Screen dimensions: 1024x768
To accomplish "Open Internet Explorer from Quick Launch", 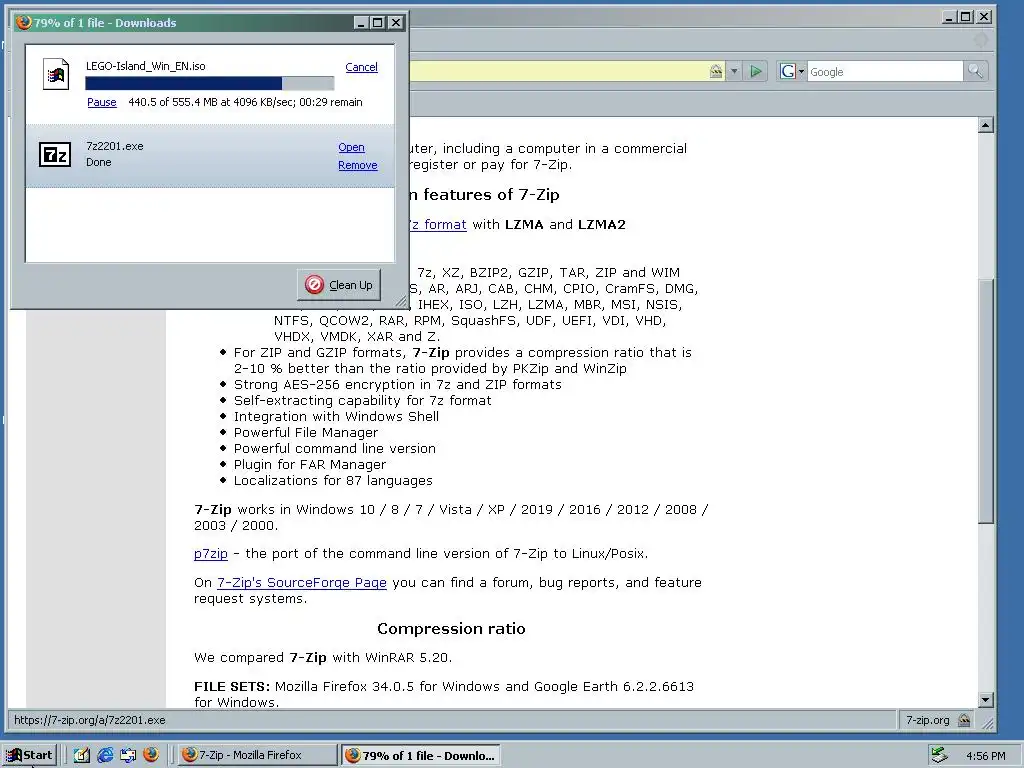I will 105,755.
